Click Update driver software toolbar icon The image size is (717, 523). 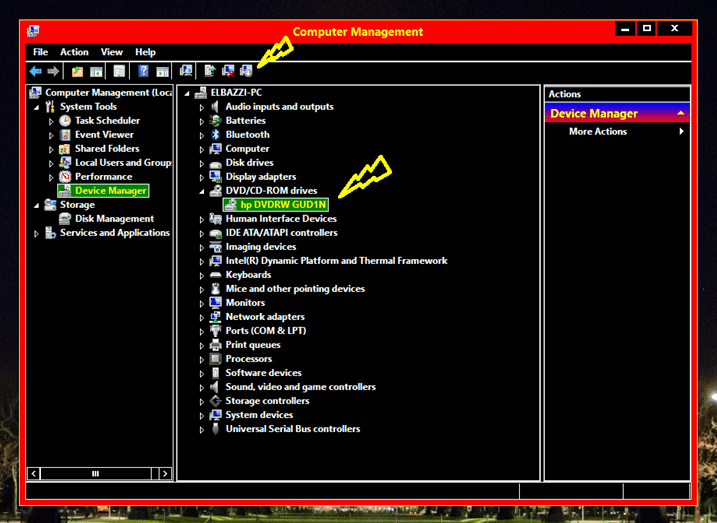tap(210, 70)
